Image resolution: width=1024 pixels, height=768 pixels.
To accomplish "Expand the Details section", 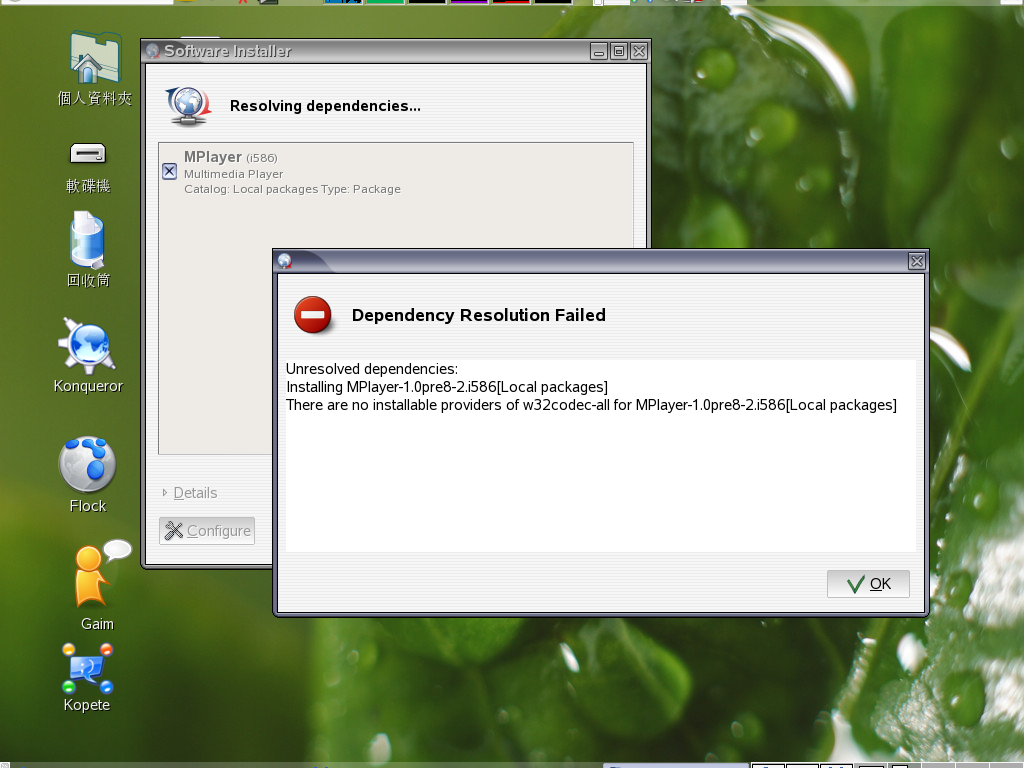I will pos(190,492).
